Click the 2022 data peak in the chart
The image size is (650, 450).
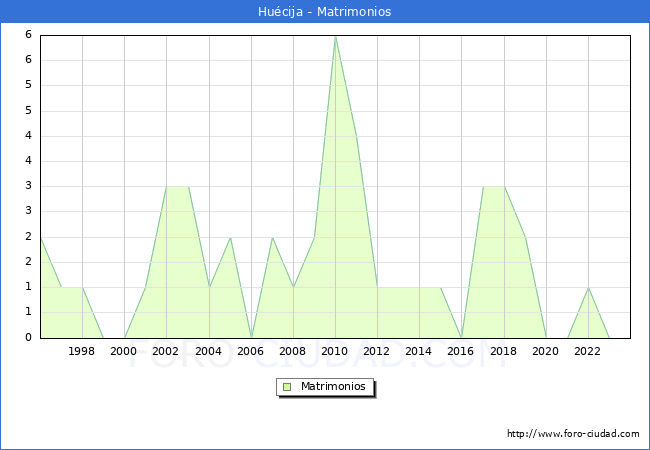[588, 288]
